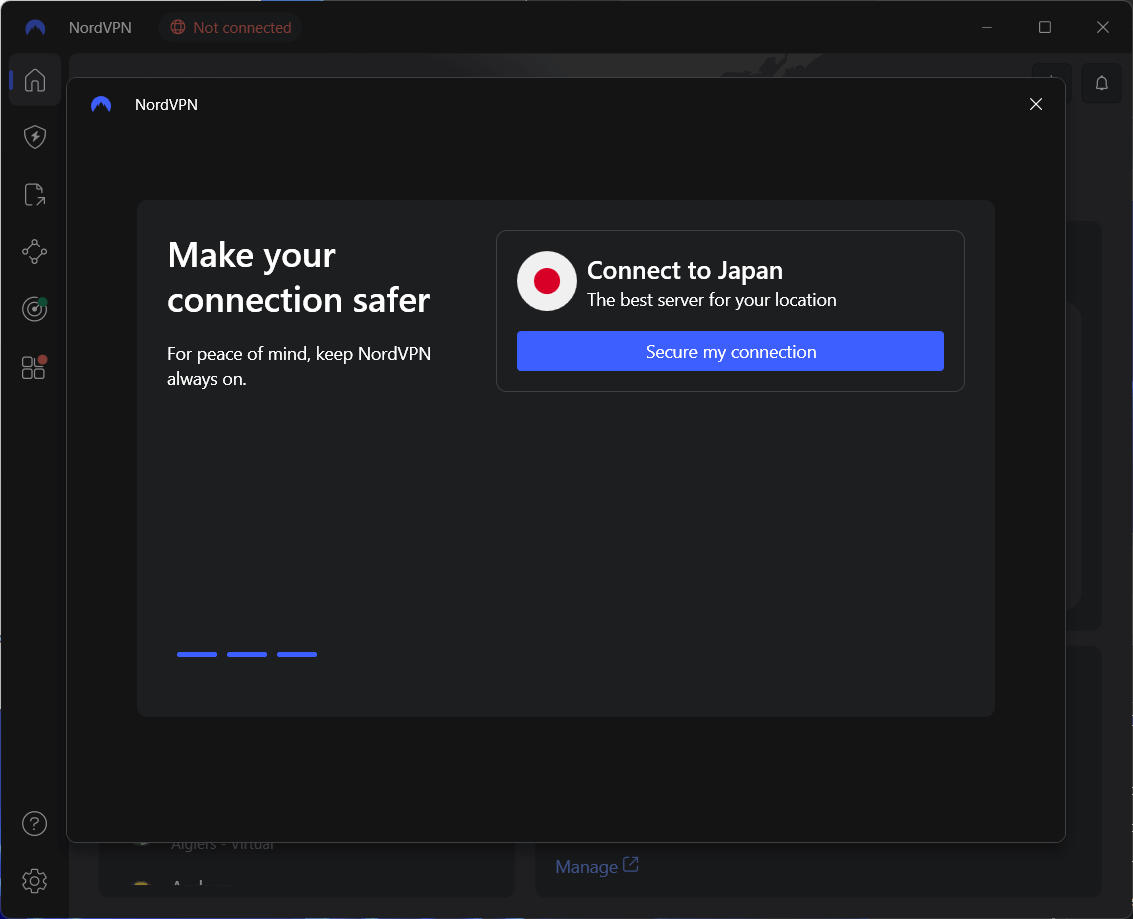
Task: Click the NordVPN logo in the dialog header
Action: click(x=101, y=104)
